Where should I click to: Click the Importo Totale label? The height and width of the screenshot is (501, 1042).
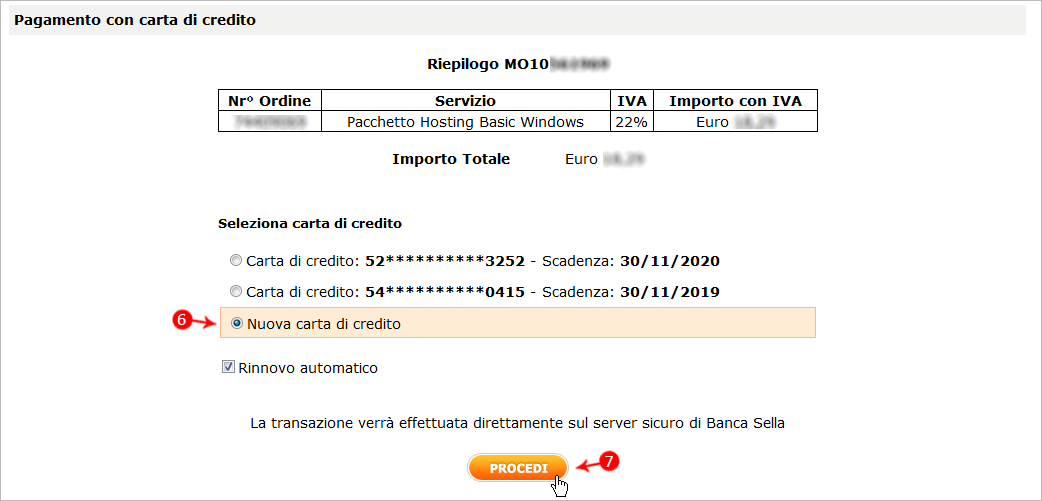click(x=451, y=159)
